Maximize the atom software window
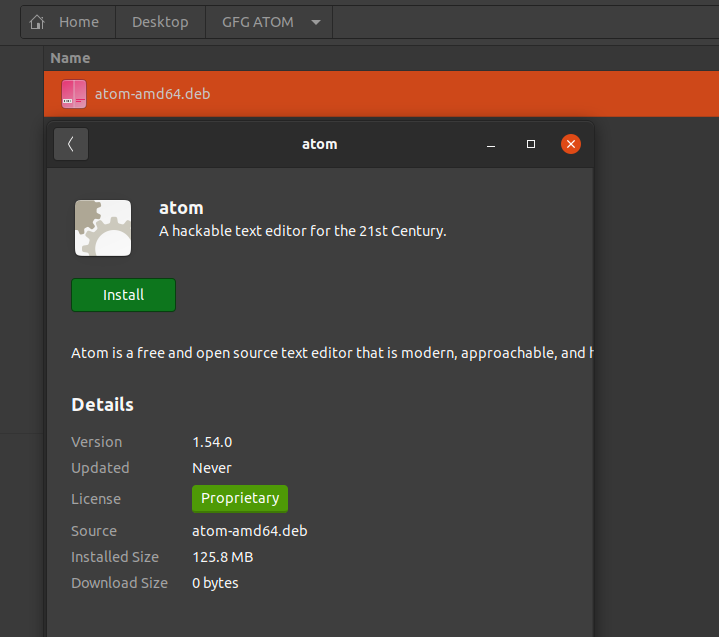 point(531,144)
